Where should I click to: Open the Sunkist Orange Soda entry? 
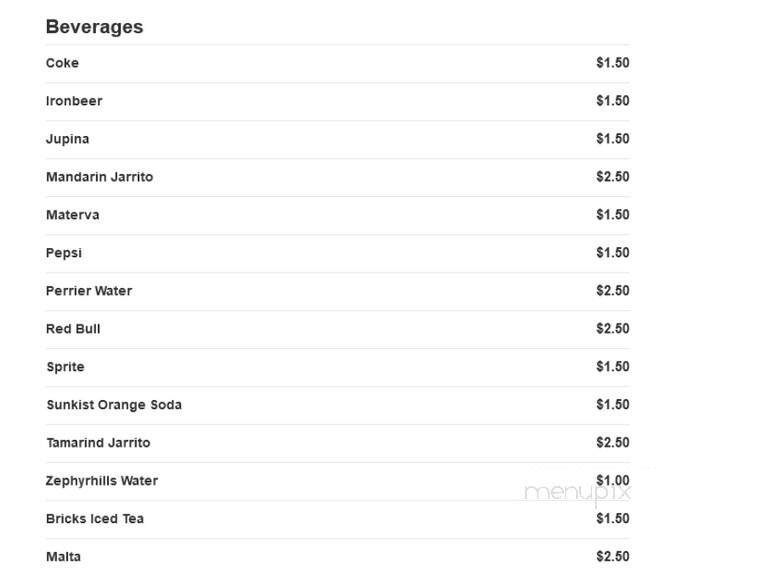point(114,405)
